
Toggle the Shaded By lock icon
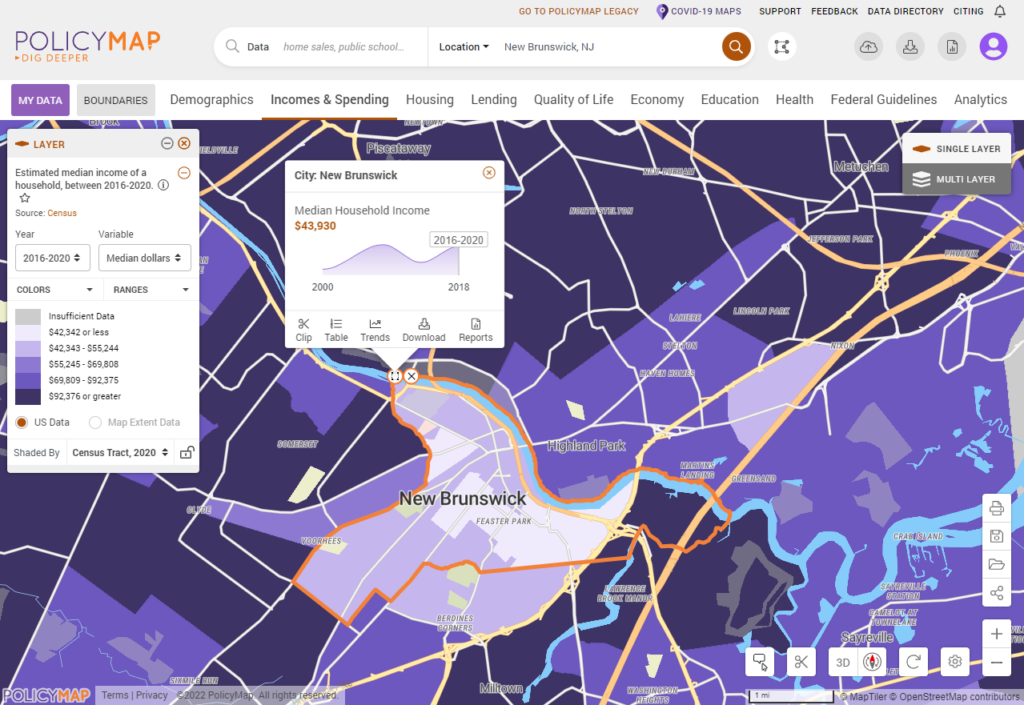coord(187,452)
